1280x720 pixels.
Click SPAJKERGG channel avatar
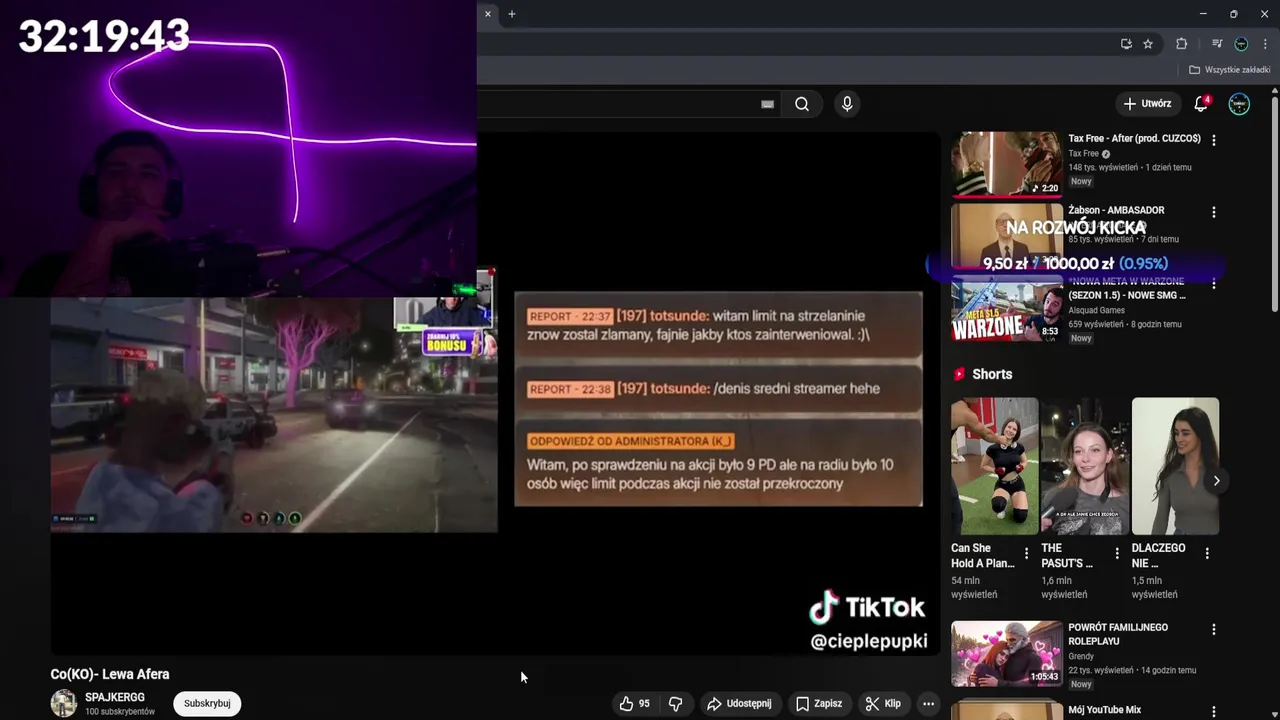pyautogui.click(x=64, y=703)
